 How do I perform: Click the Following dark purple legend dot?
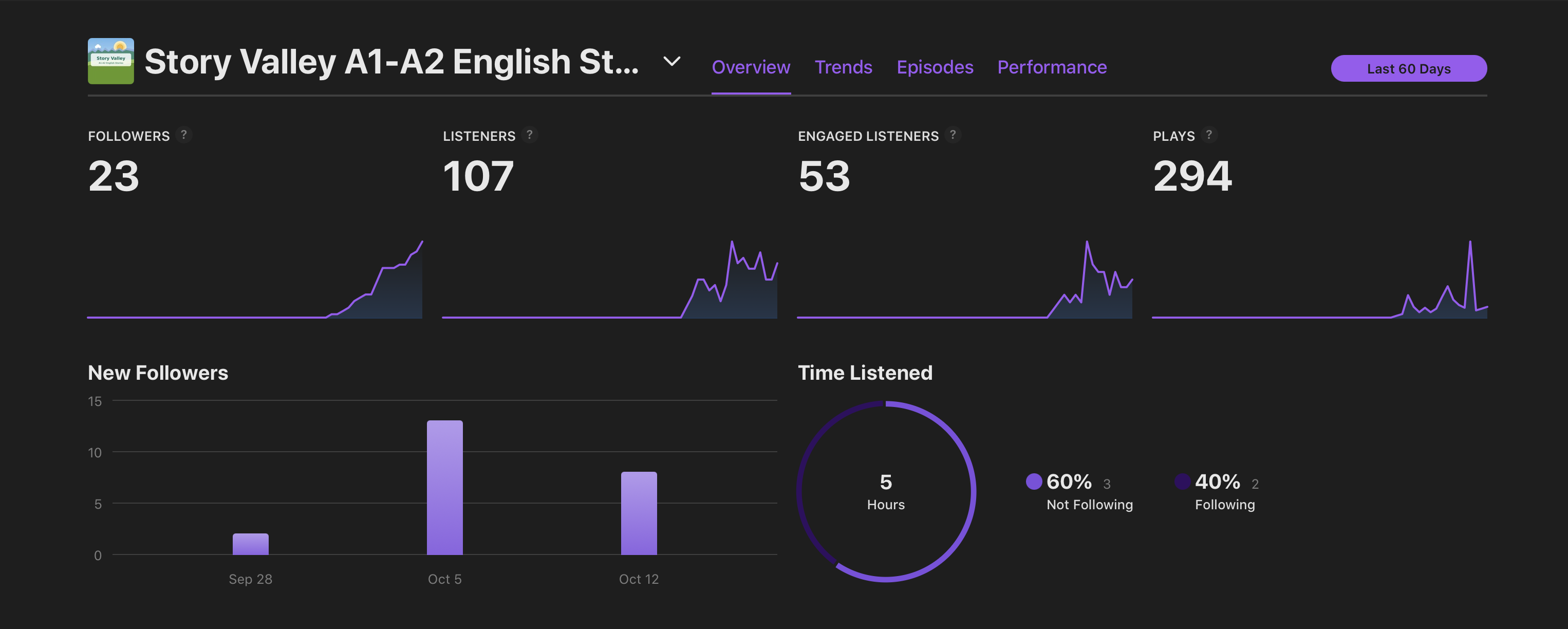point(1182,482)
